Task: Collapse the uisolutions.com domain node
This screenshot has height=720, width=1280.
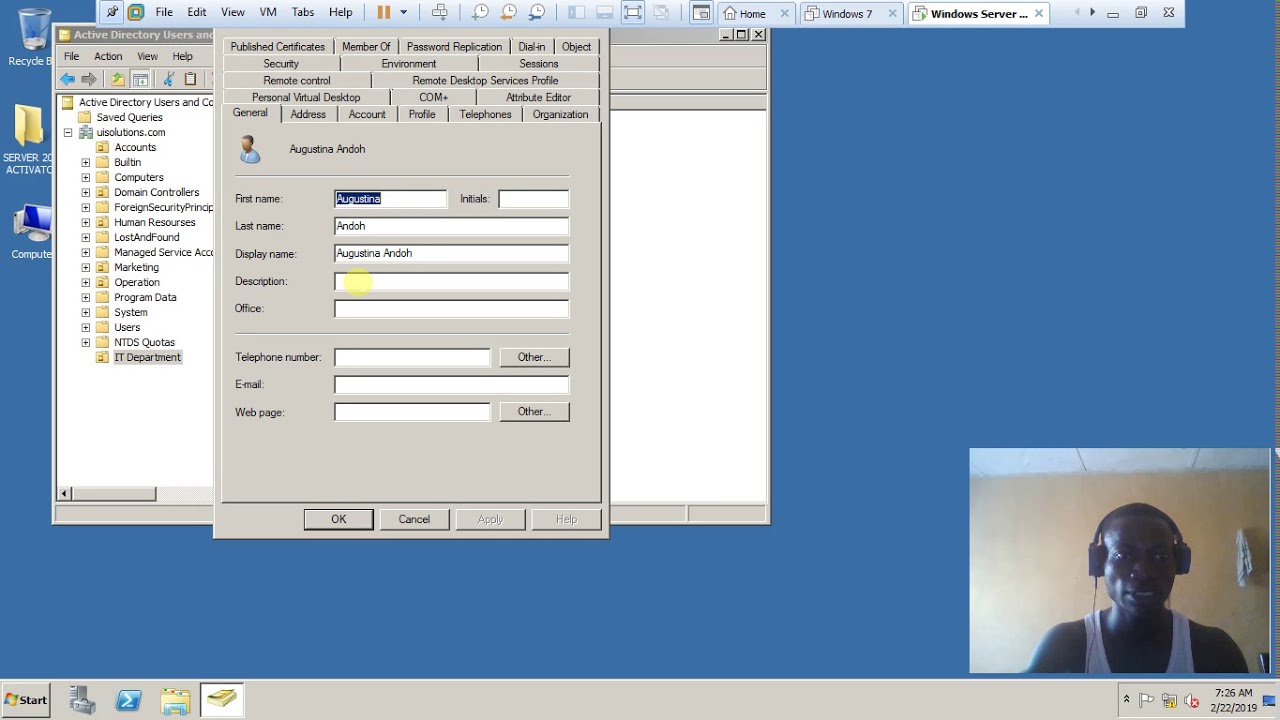Action: point(68,132)
